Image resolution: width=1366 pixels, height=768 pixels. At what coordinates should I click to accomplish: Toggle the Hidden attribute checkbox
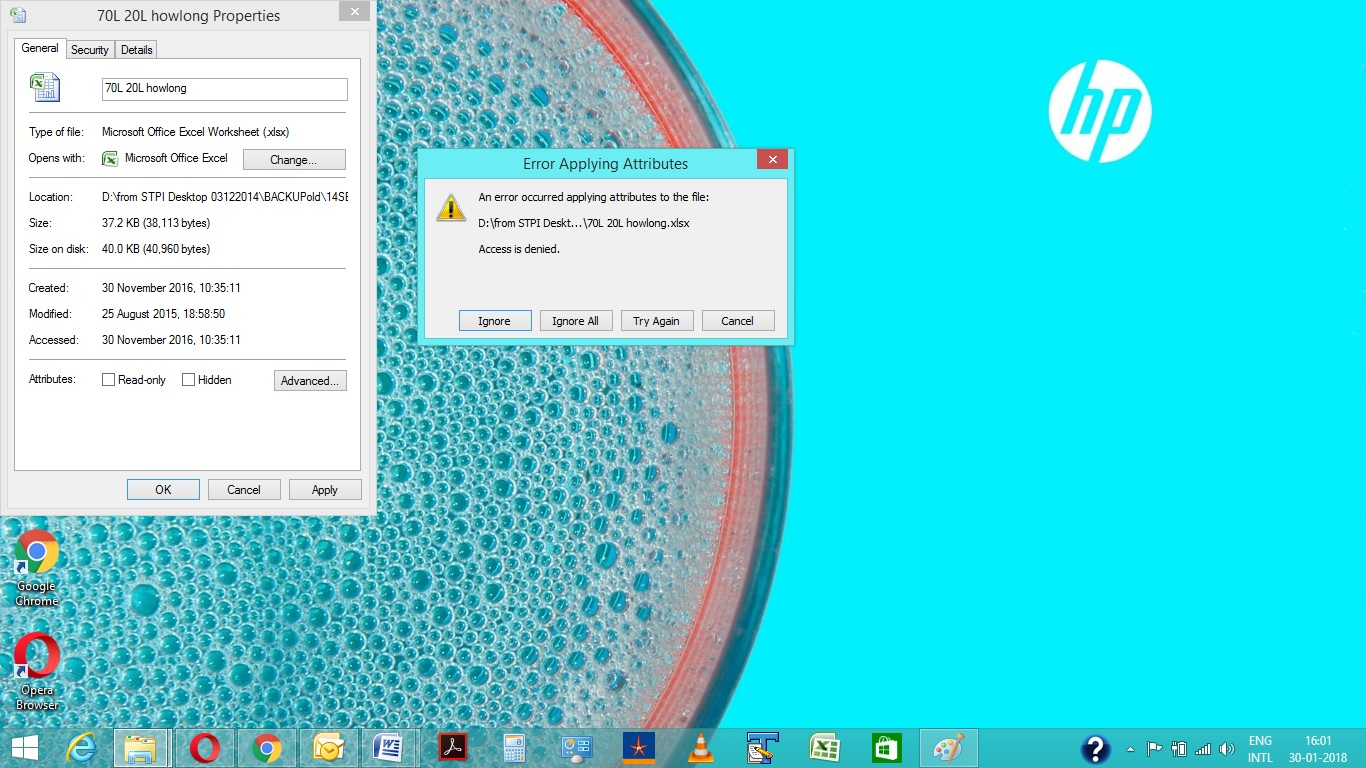(188, 380)
